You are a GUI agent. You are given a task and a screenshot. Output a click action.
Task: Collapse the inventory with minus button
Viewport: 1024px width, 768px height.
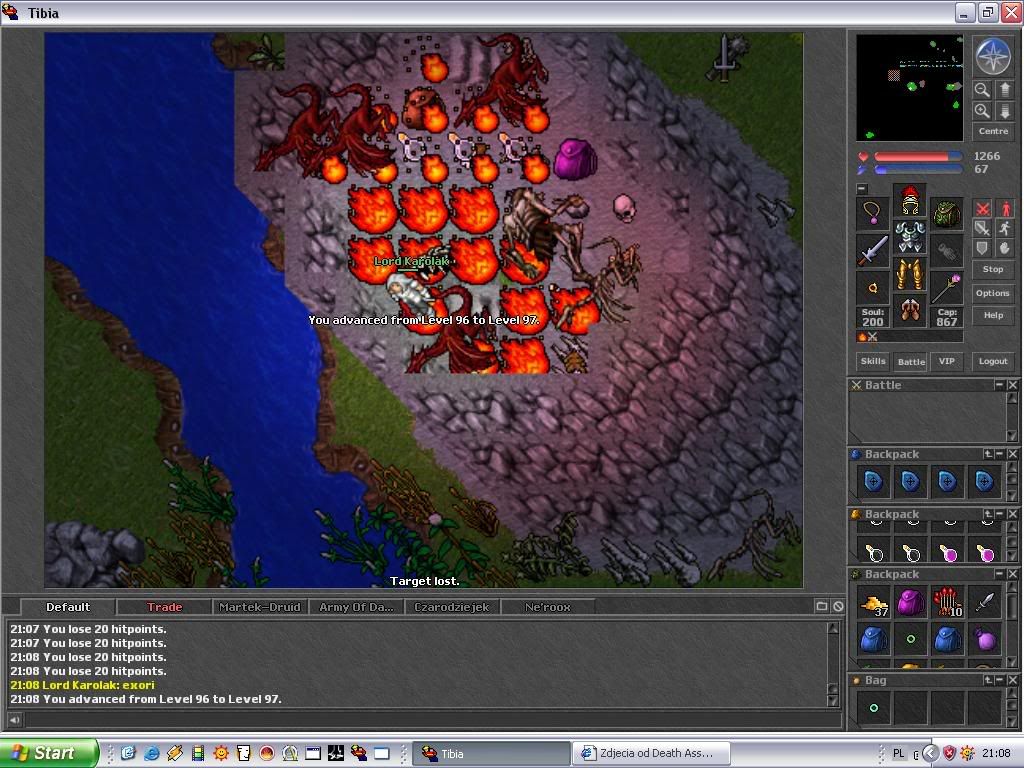[x=862, y=189]
